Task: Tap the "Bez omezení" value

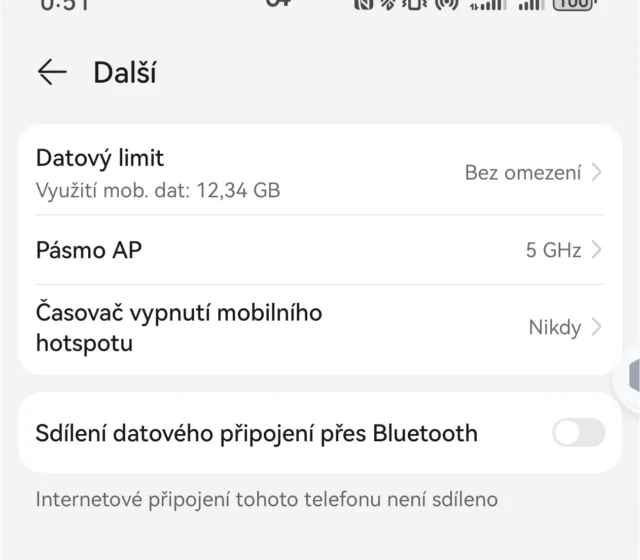Action: click(x=522, y=172)
